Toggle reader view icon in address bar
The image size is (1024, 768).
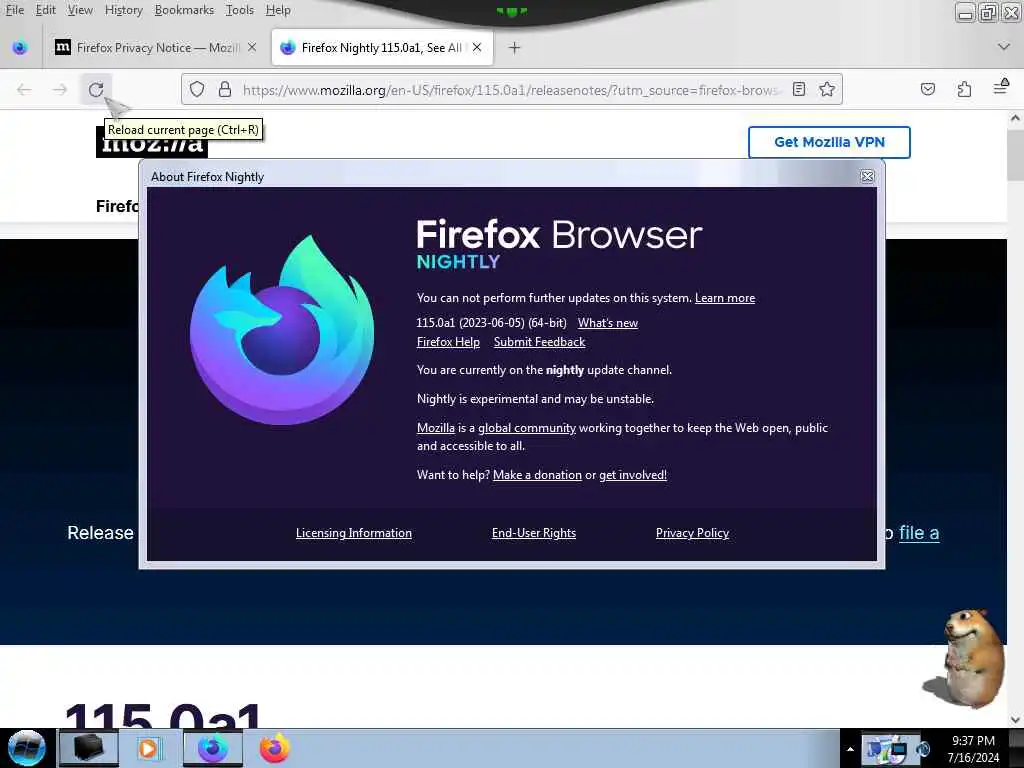pyautogui.click(x=799, y=89)
